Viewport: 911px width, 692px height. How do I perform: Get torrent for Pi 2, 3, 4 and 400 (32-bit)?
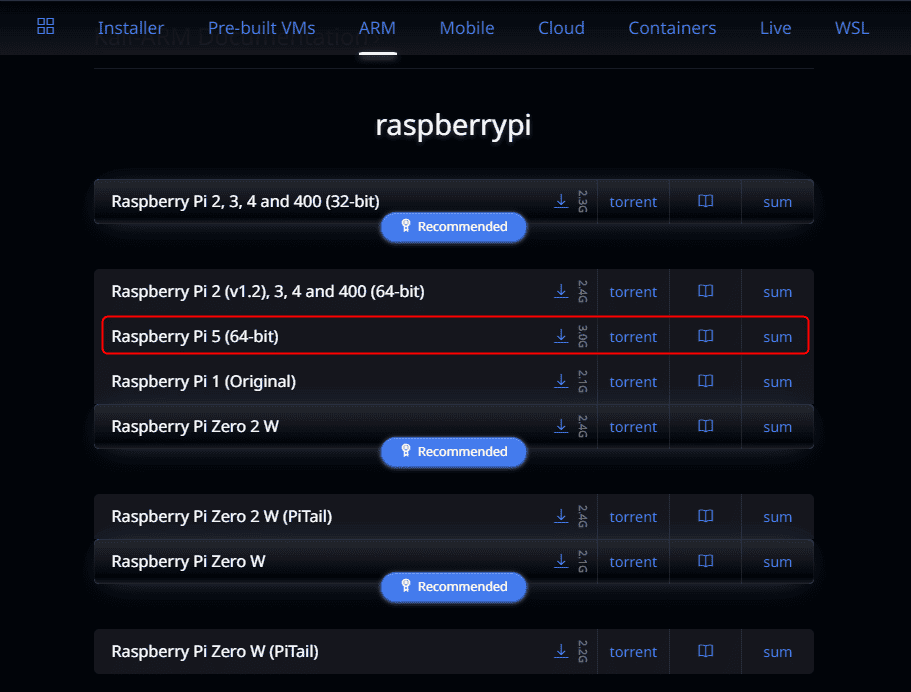pyautogui.click(x=633, y=202)
